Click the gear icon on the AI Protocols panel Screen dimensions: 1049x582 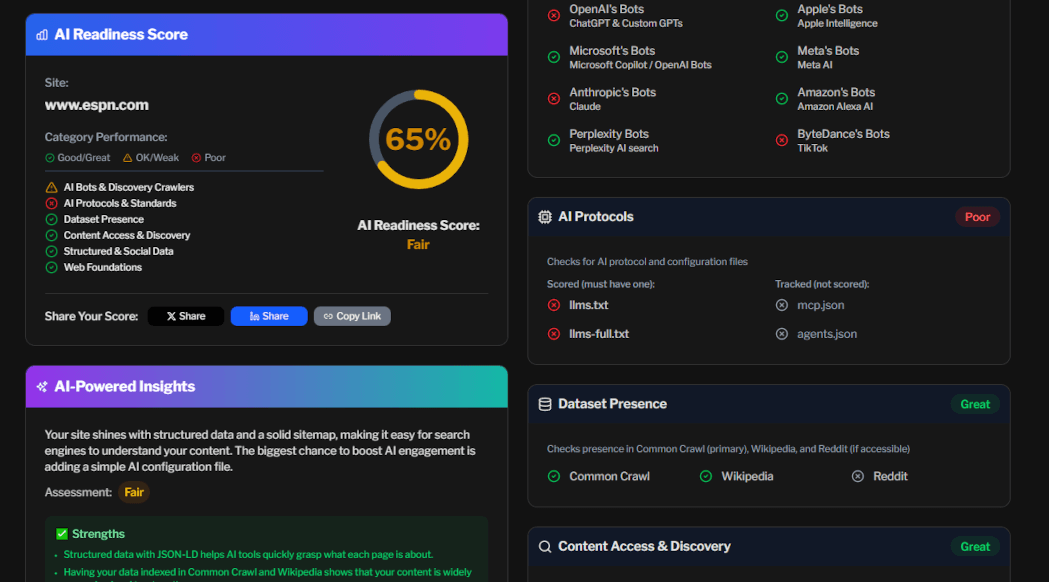pos(545,216)
